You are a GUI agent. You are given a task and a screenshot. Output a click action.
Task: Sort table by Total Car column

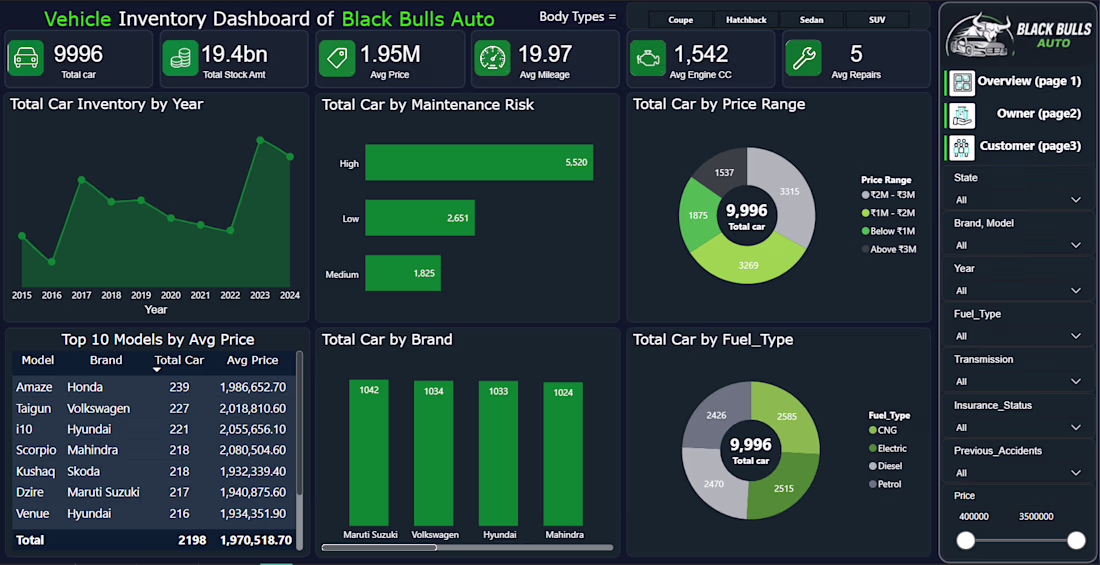pos(179,361)
